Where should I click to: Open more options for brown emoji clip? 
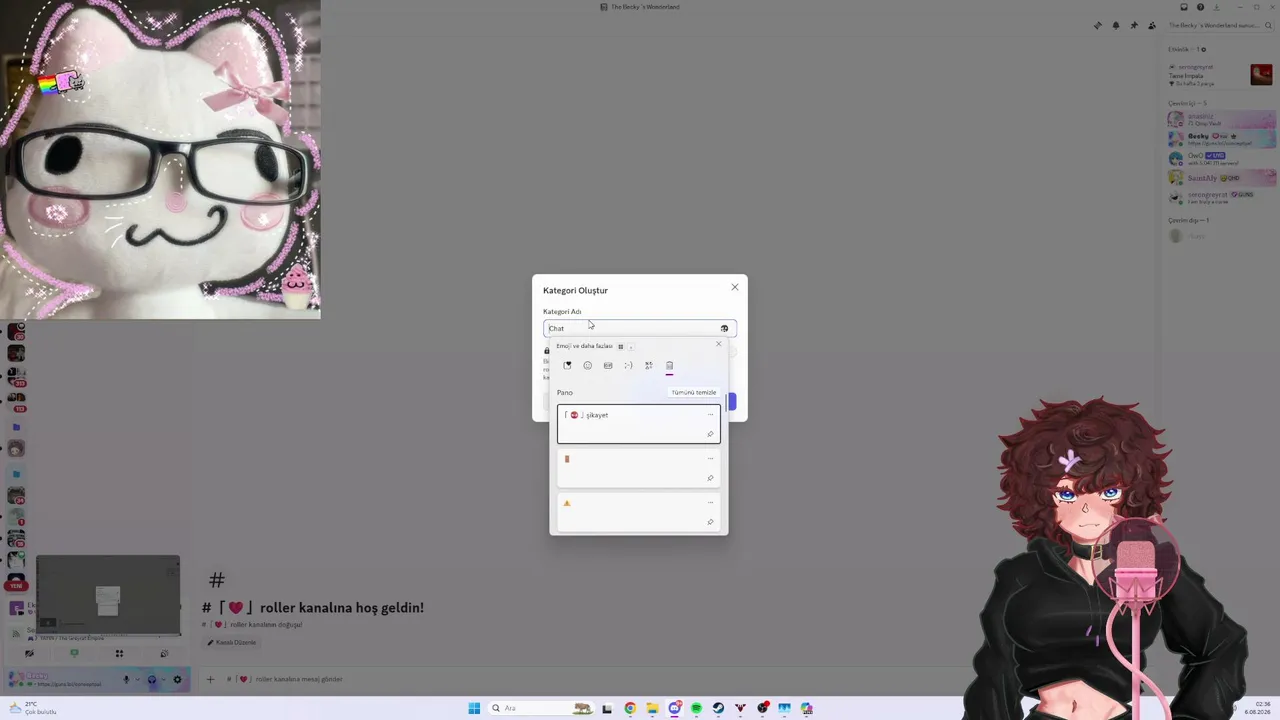click(711, 458)
